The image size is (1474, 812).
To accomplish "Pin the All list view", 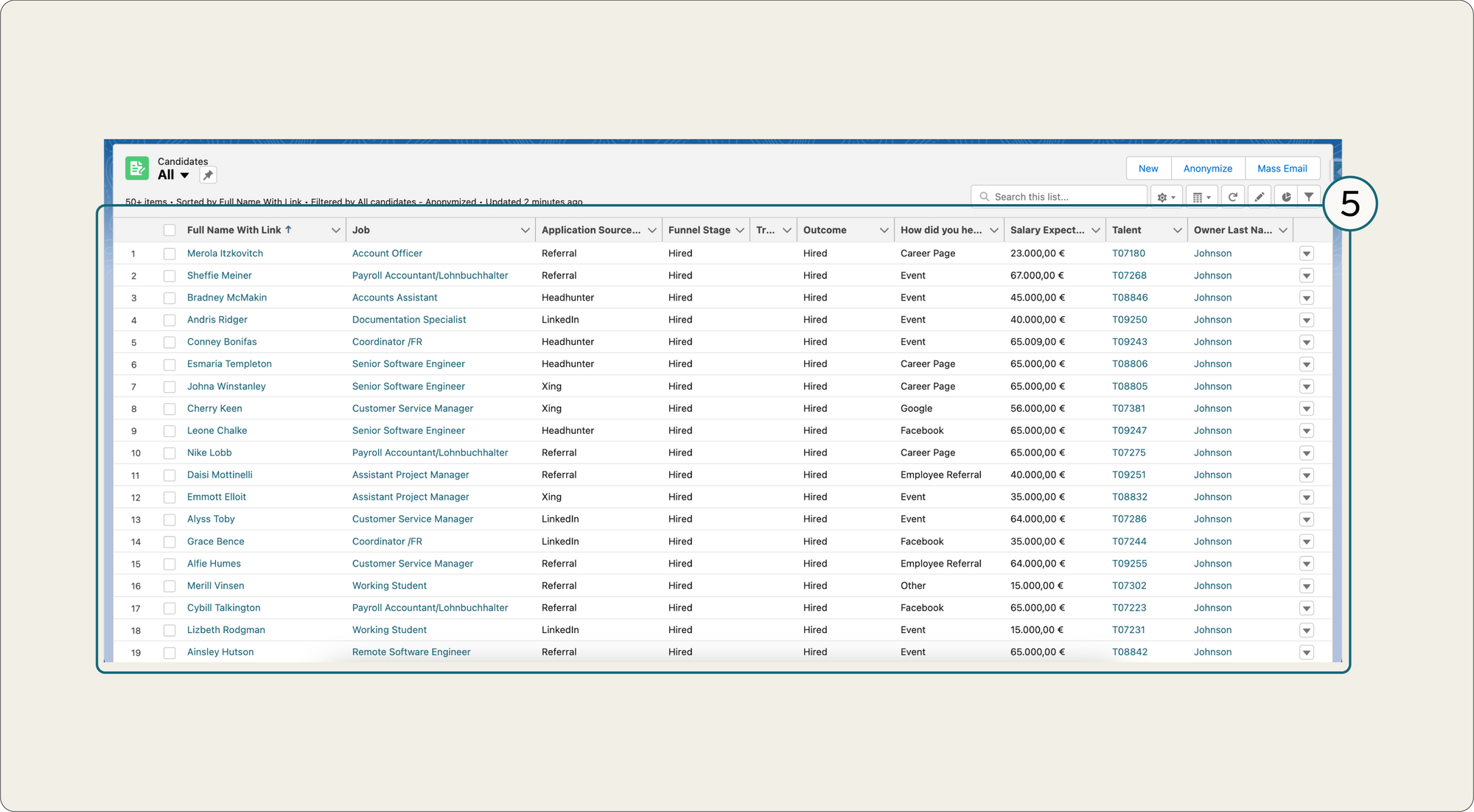I will click(208, 175).
